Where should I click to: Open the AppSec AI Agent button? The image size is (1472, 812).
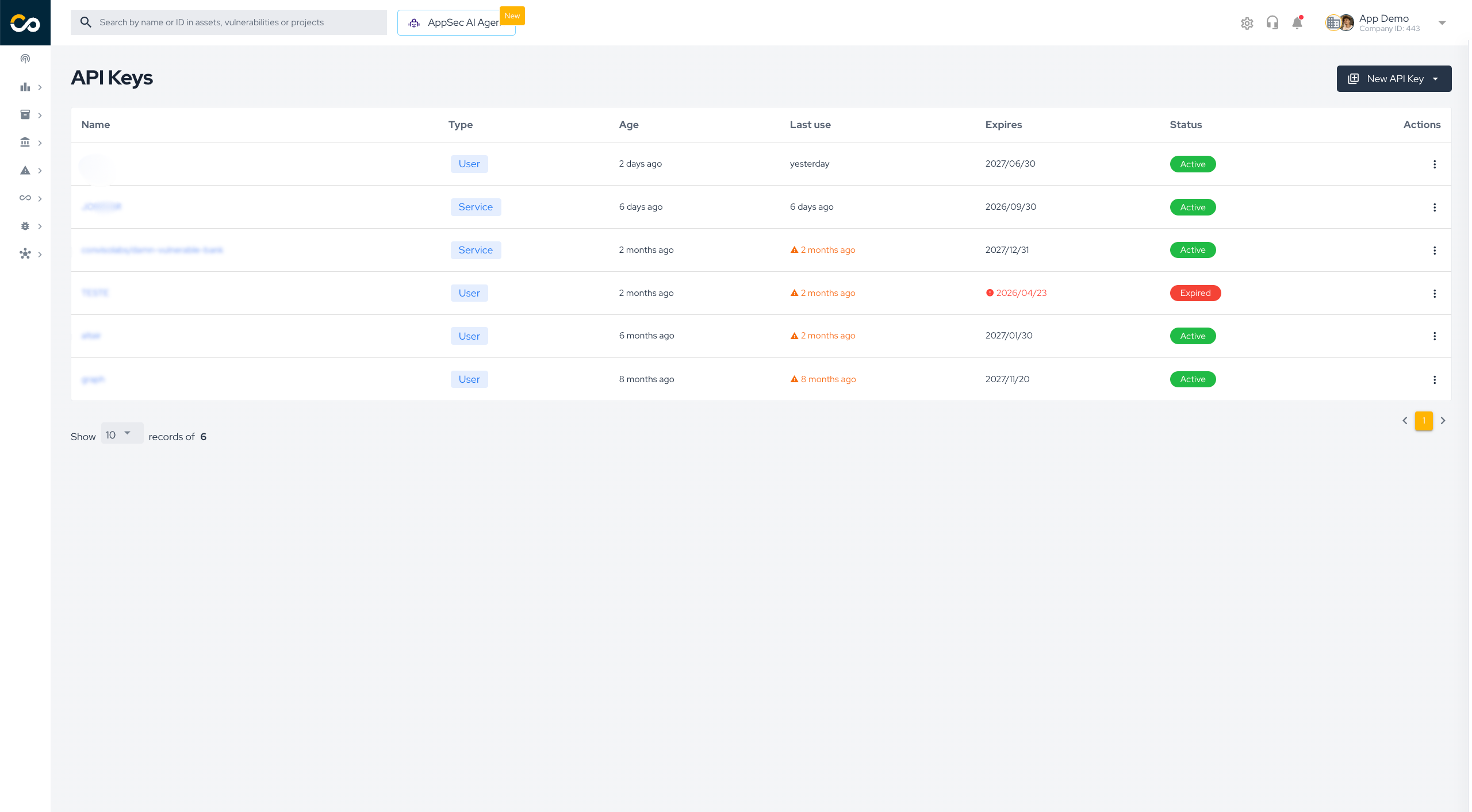[x=457, y=23]
